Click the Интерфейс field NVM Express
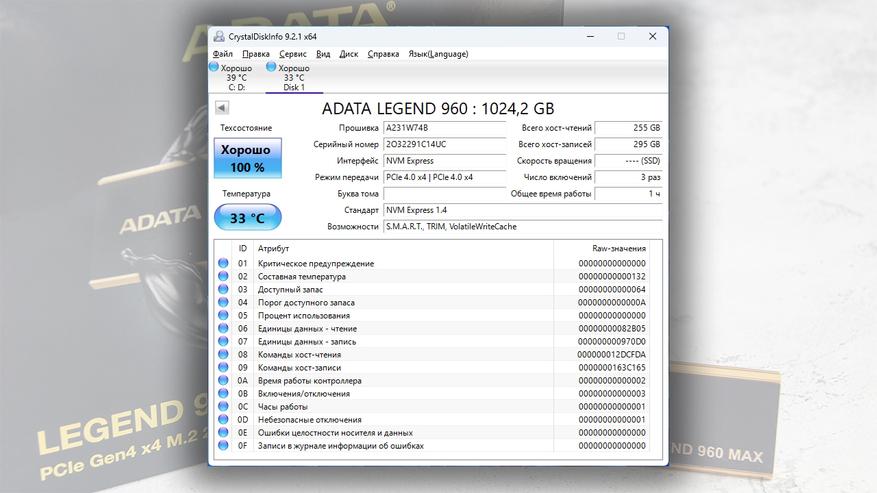Viewport: 877px width, 493px height. pyautogui.click(x=445, y=161)
